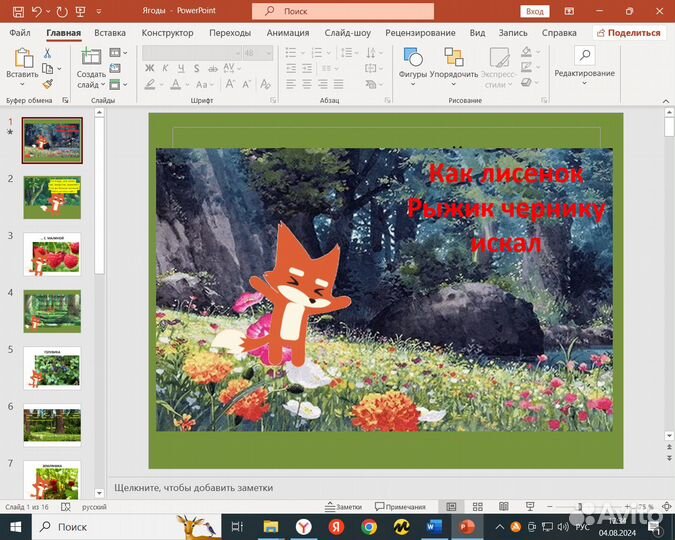Increase font size with the larger A
Screen dimensions: 675x540
[230, 84]
